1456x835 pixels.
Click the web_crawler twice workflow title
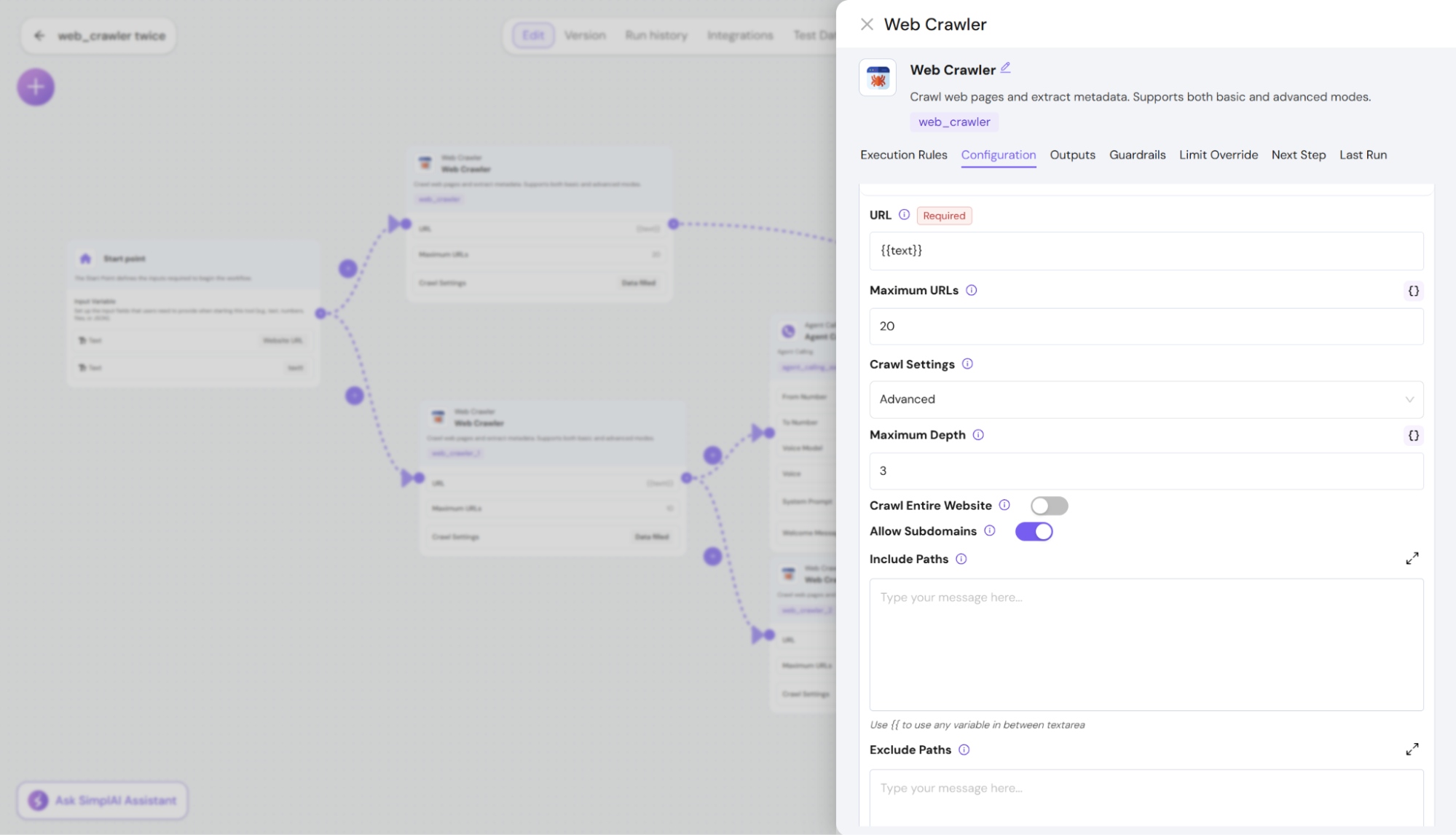coord(111,36)
